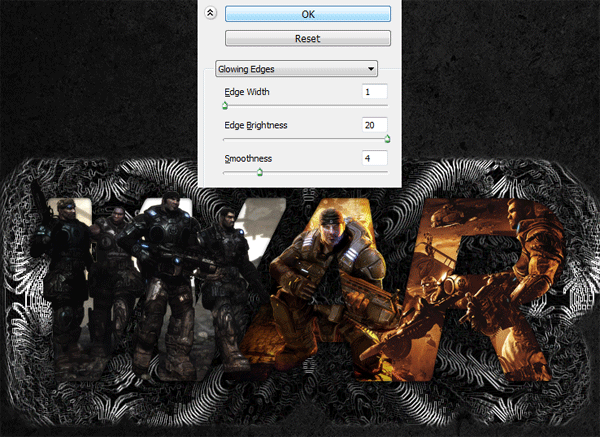Image resolution: width=600 pixels, height=437 pixels.
Task: Click the Smoothness label
Action: coord(248,158)
